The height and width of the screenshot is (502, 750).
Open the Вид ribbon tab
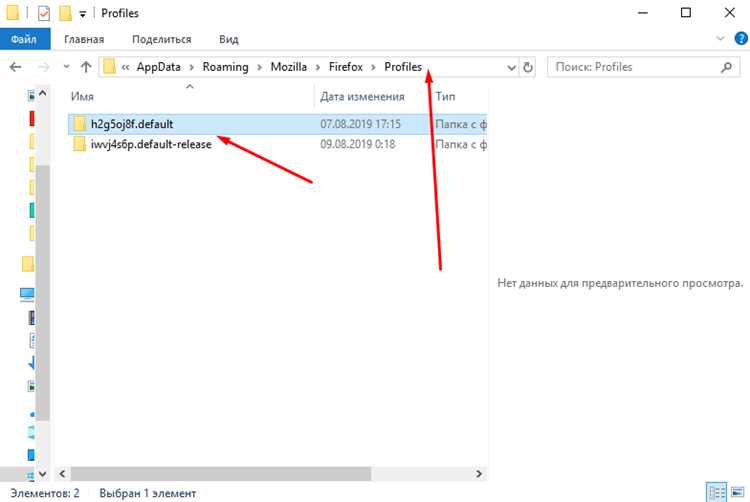[x=229, y=39]
